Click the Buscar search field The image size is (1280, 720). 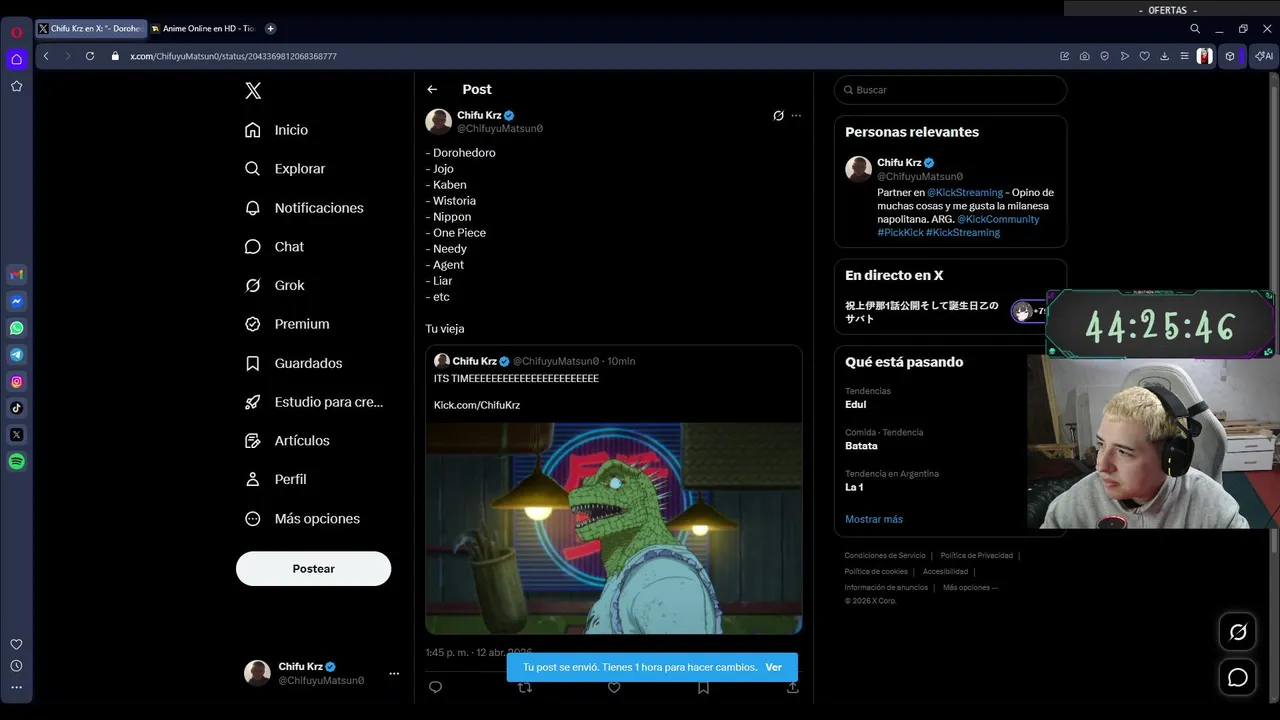pos(950,90)
